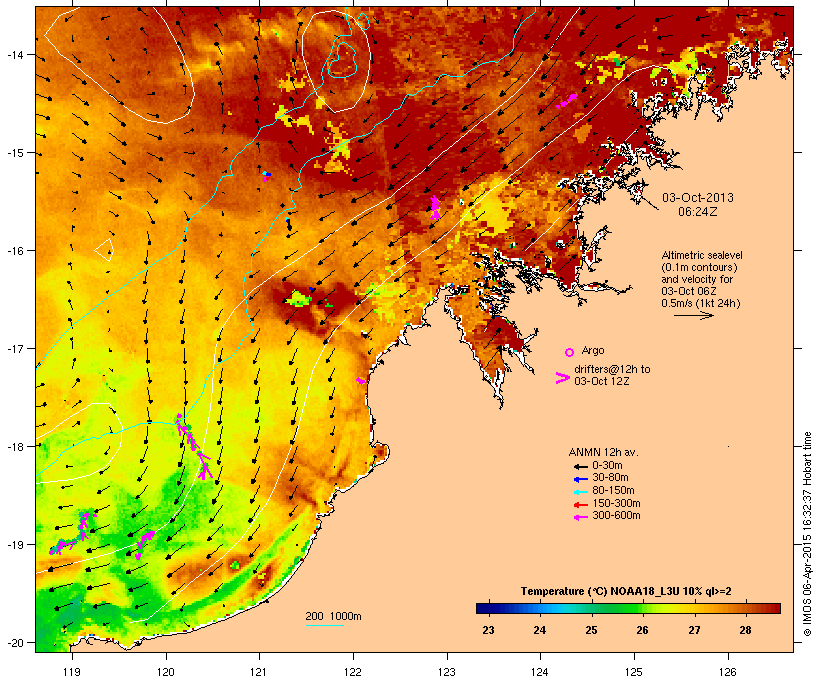
Task: Click the latitude axis label -20
Action: [x=14, y=643]
